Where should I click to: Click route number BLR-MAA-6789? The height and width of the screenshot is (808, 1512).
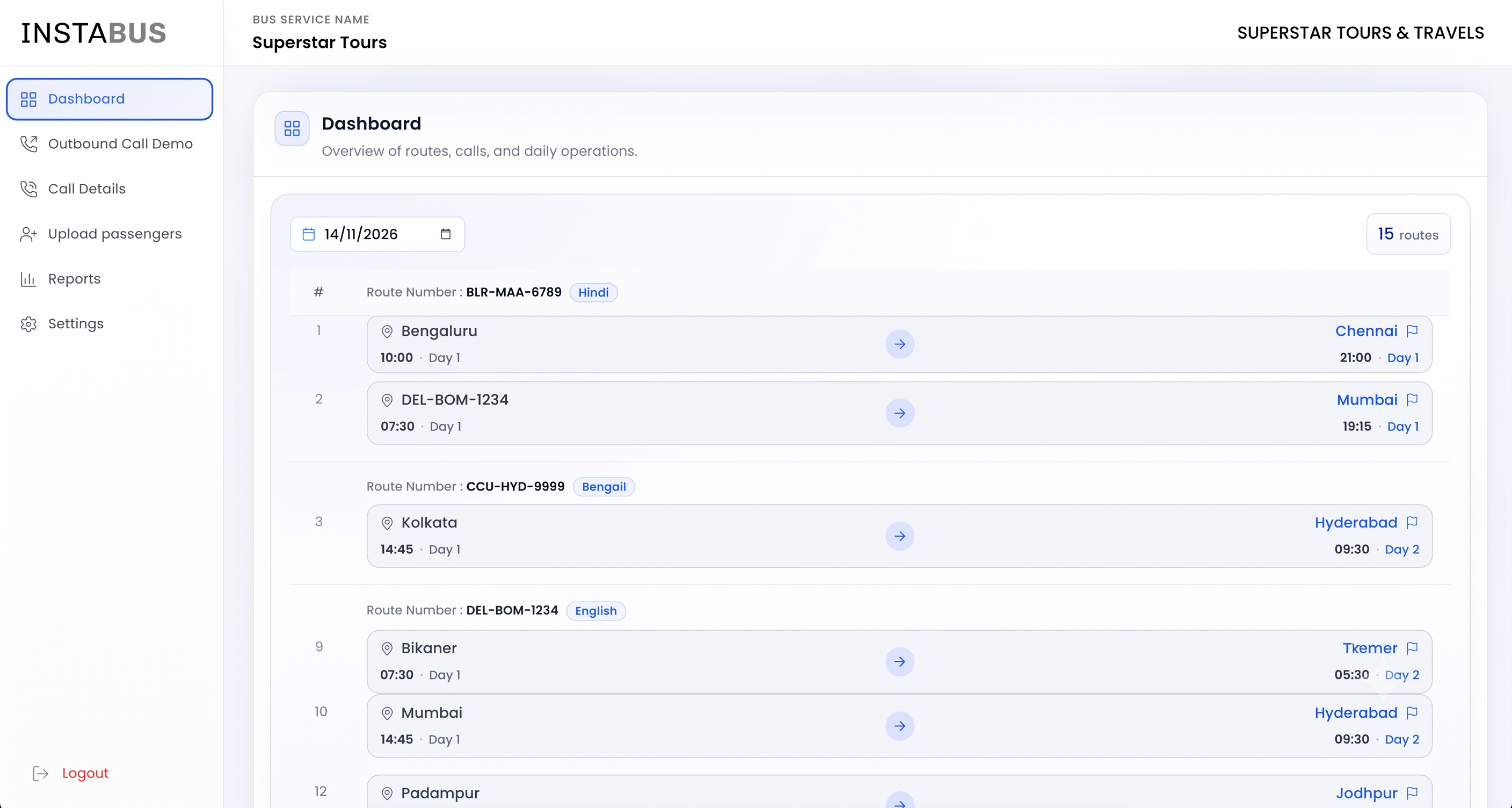514,292
